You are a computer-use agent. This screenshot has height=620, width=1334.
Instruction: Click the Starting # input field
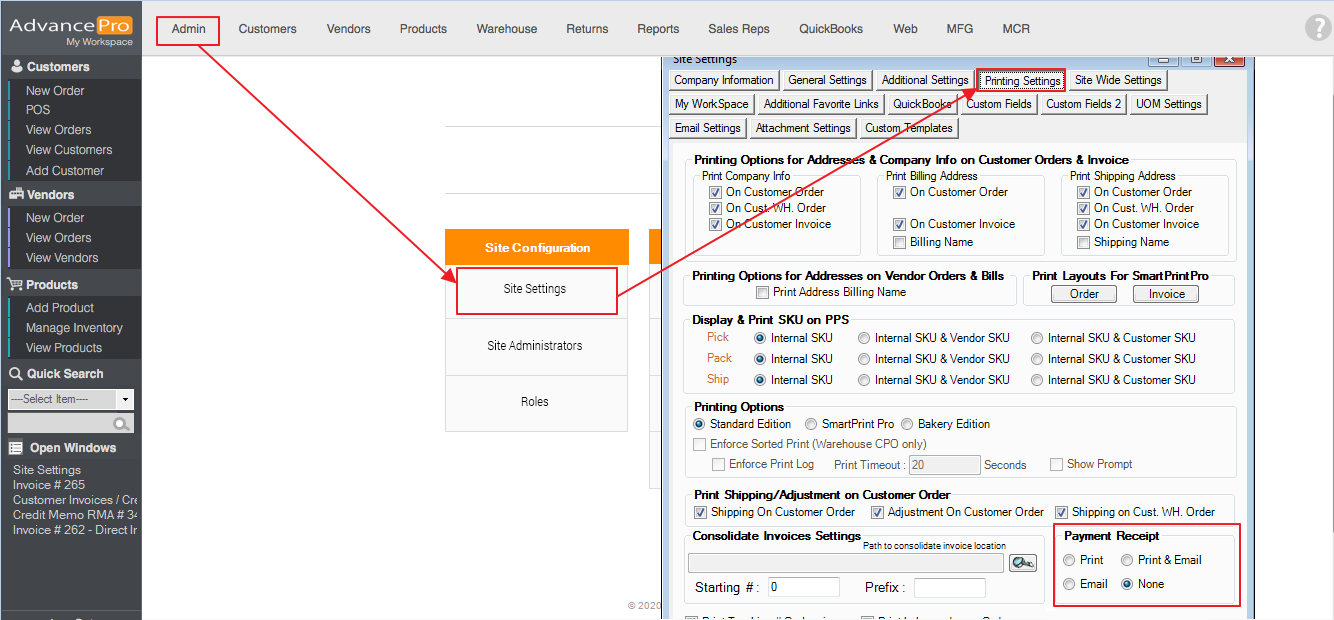[x=804, y=587]
